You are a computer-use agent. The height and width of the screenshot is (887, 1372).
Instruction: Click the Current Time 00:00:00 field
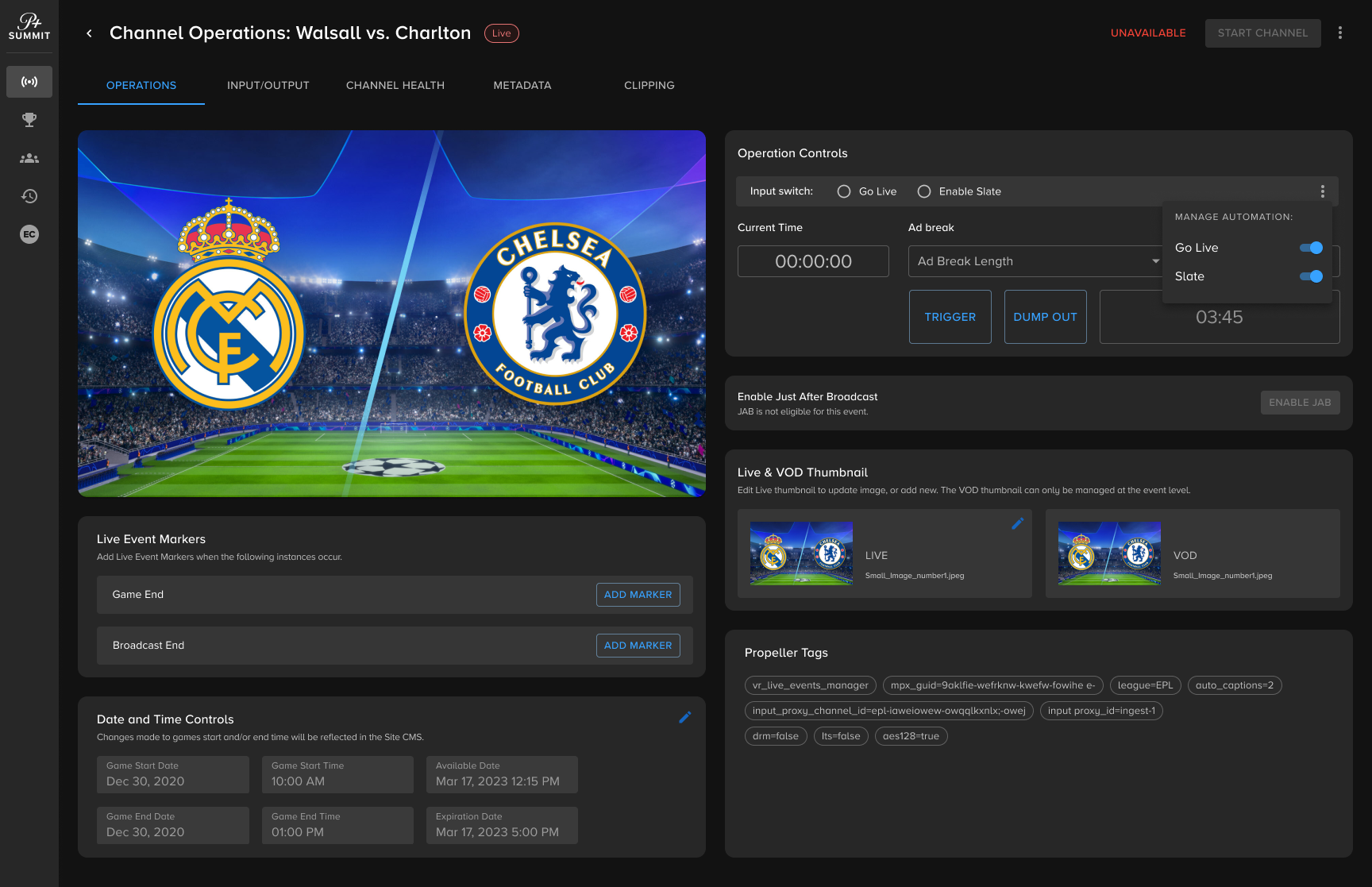813,261
